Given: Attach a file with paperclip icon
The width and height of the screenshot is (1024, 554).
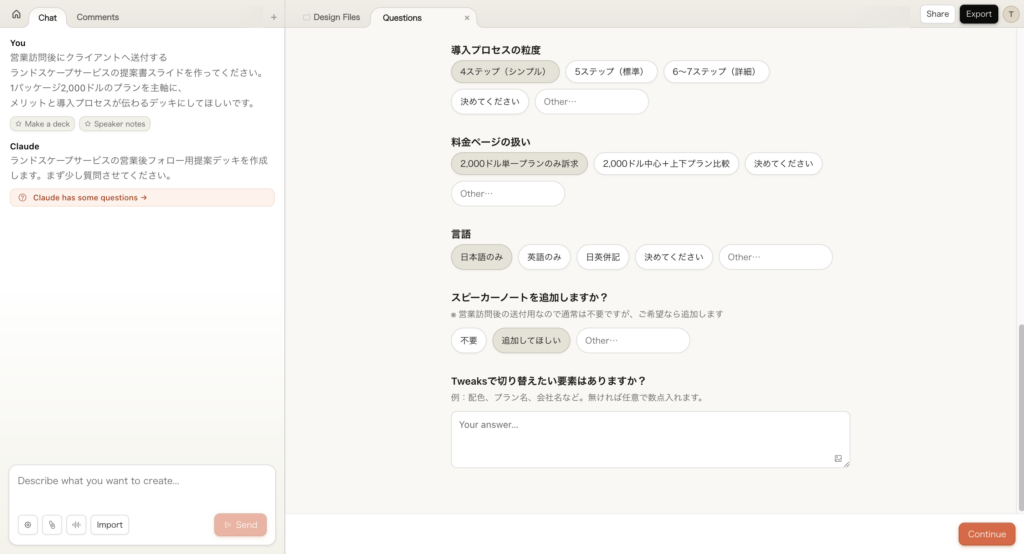Looking at the screenshot, I should [52, 525].
